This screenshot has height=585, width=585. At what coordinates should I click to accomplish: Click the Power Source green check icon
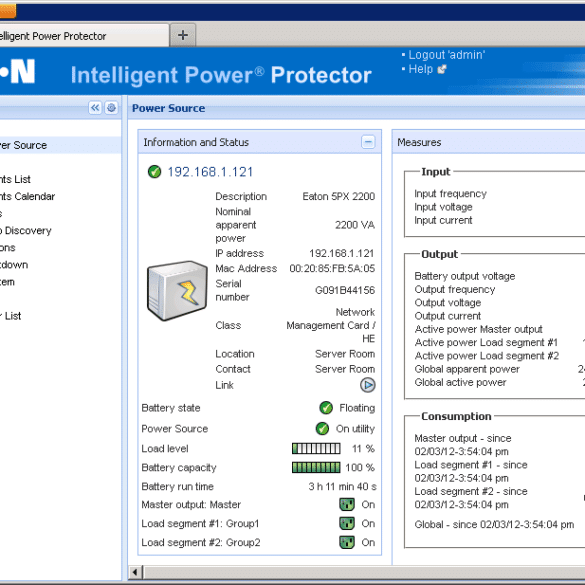(x=322, y=429)
